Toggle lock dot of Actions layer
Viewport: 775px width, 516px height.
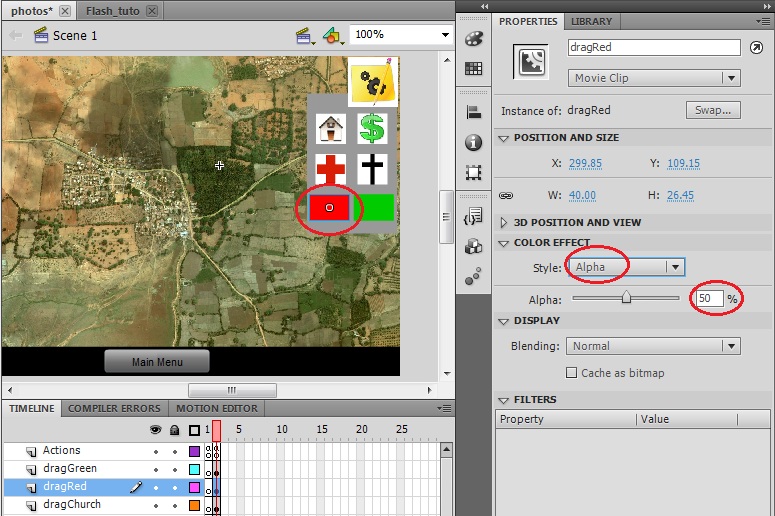(174, 451)
